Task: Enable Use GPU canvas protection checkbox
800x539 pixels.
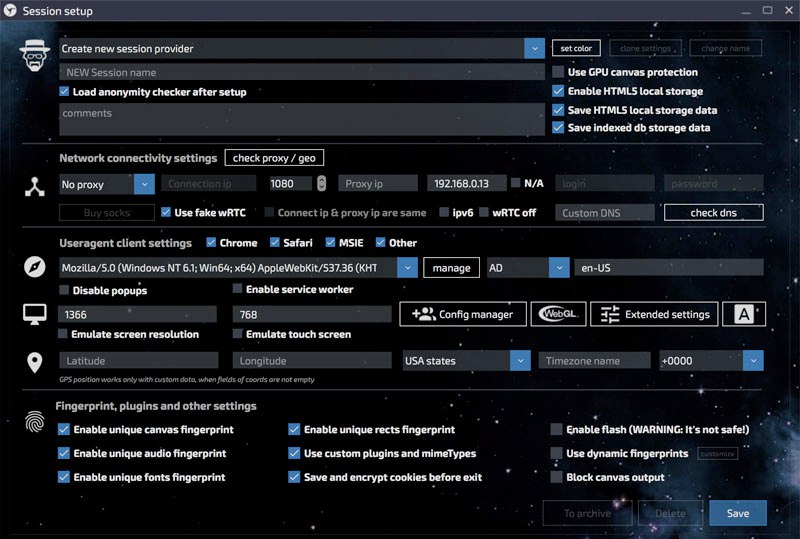Action: pyautogui.click(x=559, y=72)
